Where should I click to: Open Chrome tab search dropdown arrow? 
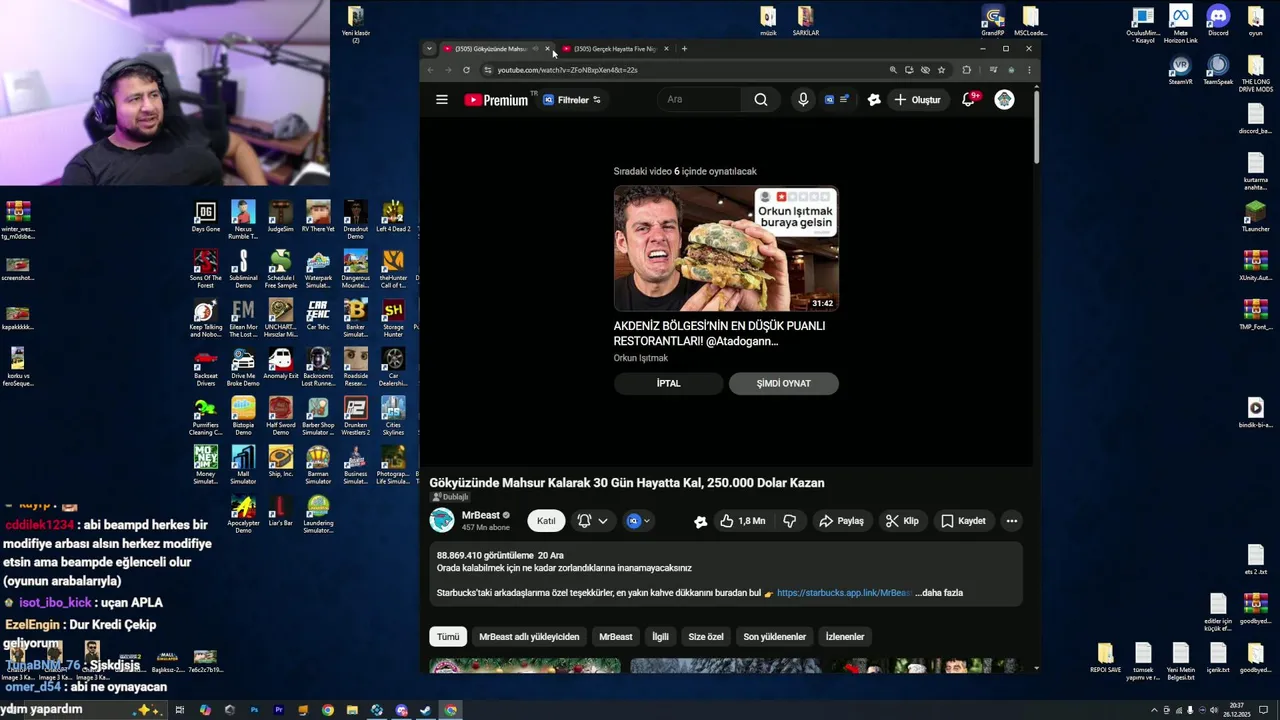pyautogui.click(x=429, y=49)
